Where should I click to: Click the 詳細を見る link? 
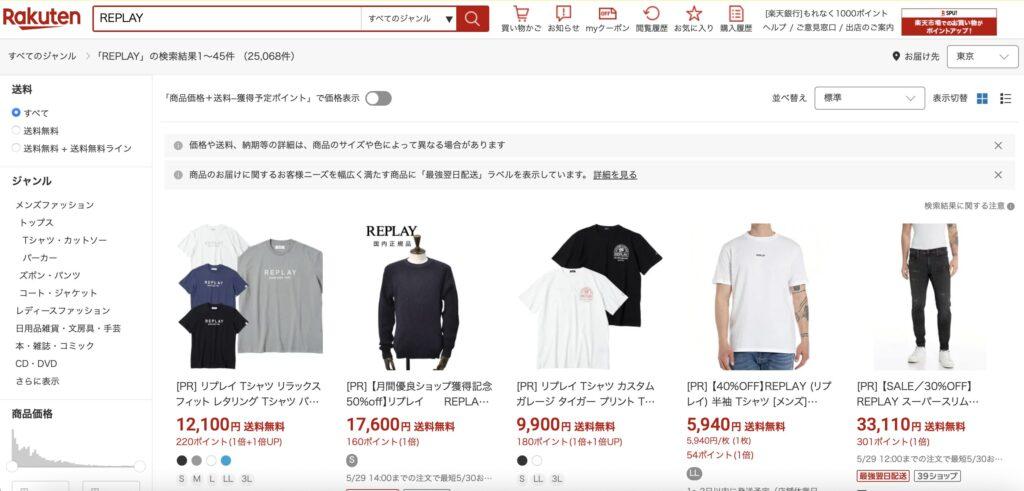point(615,175)
